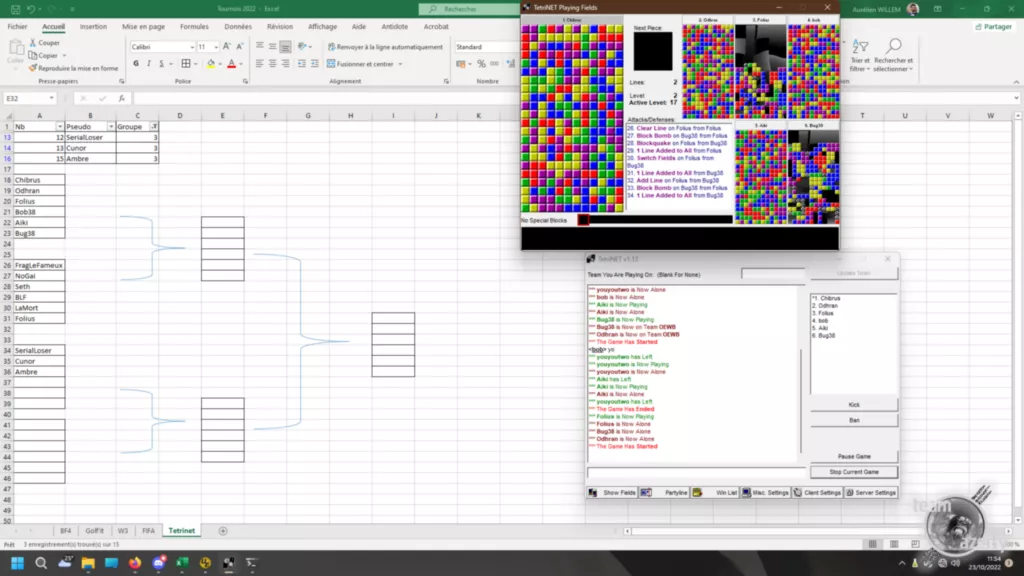This screenshot has height=576, width=1024.
Task: Open Discord from the taskbar
Action: point(158,562)
